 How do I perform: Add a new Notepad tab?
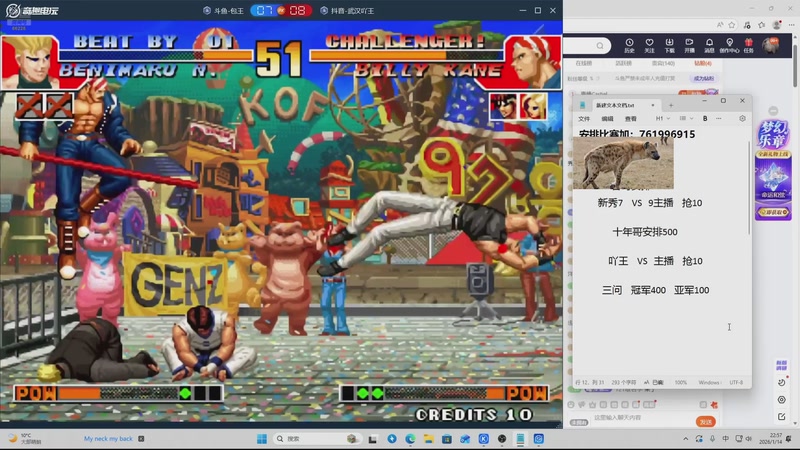tap(671, 105)
